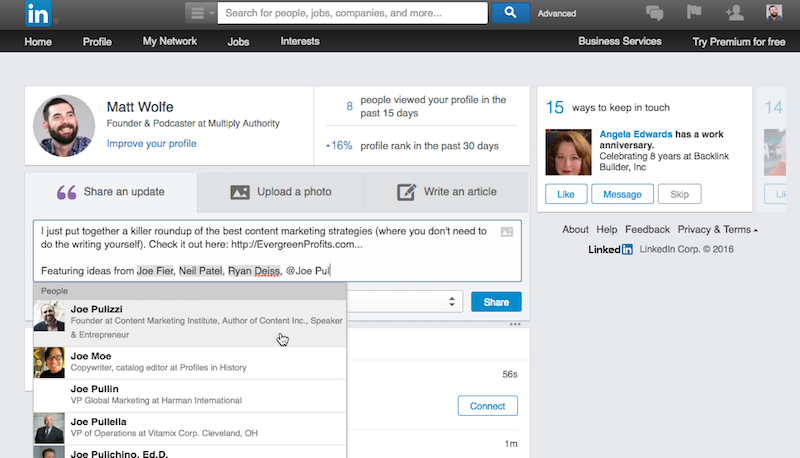Image resolution: width=800 pixels, height=458 pixels.
Task: Select the Write an article tab
Action: (447, 192)
